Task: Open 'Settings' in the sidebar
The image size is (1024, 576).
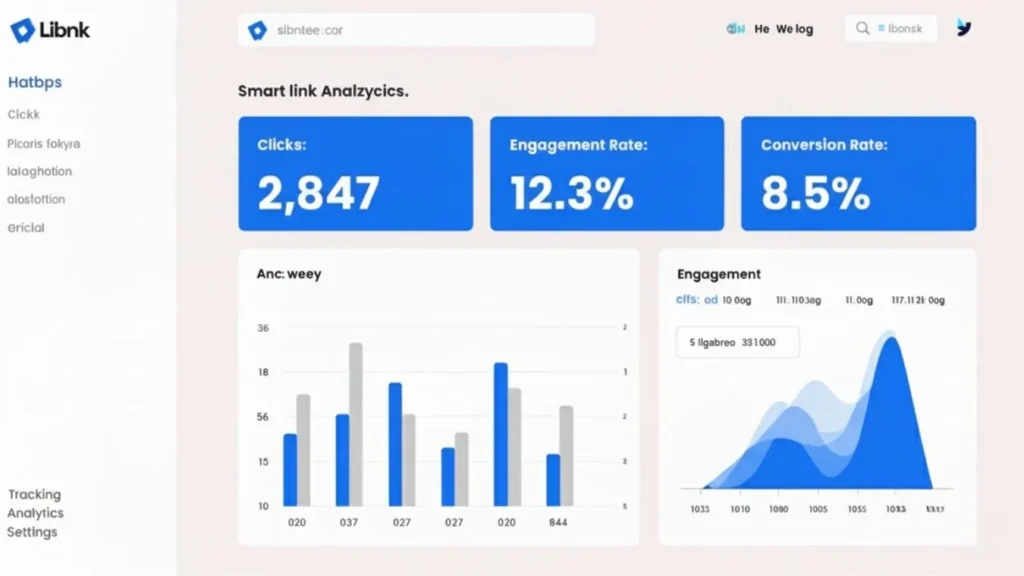Action: click(x=32, y=532)
